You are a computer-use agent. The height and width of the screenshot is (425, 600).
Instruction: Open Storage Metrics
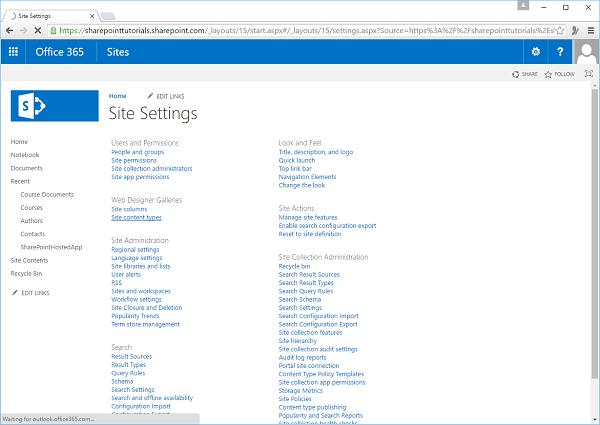(x=300, y=391)
